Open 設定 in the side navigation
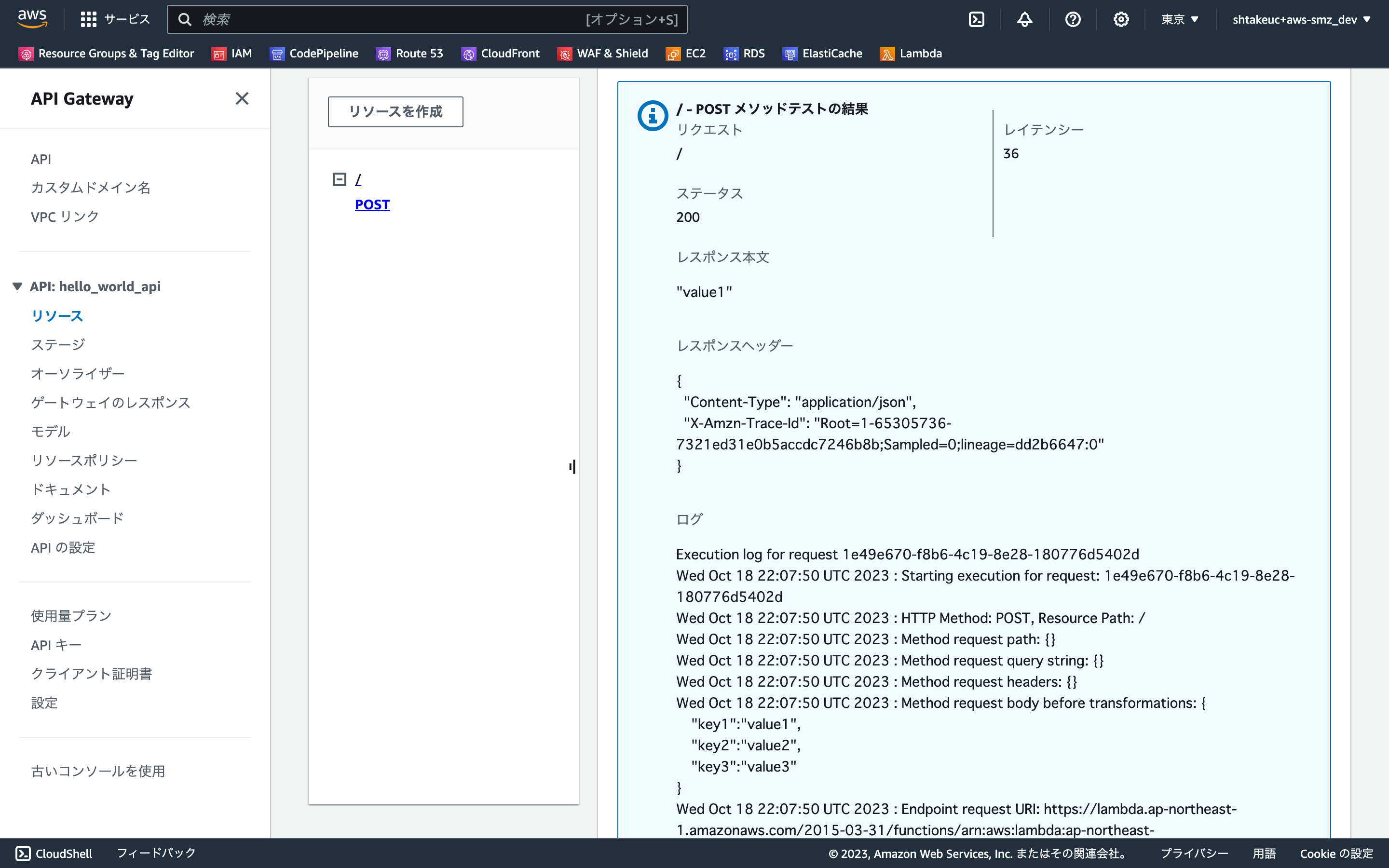 coord(44,703)
